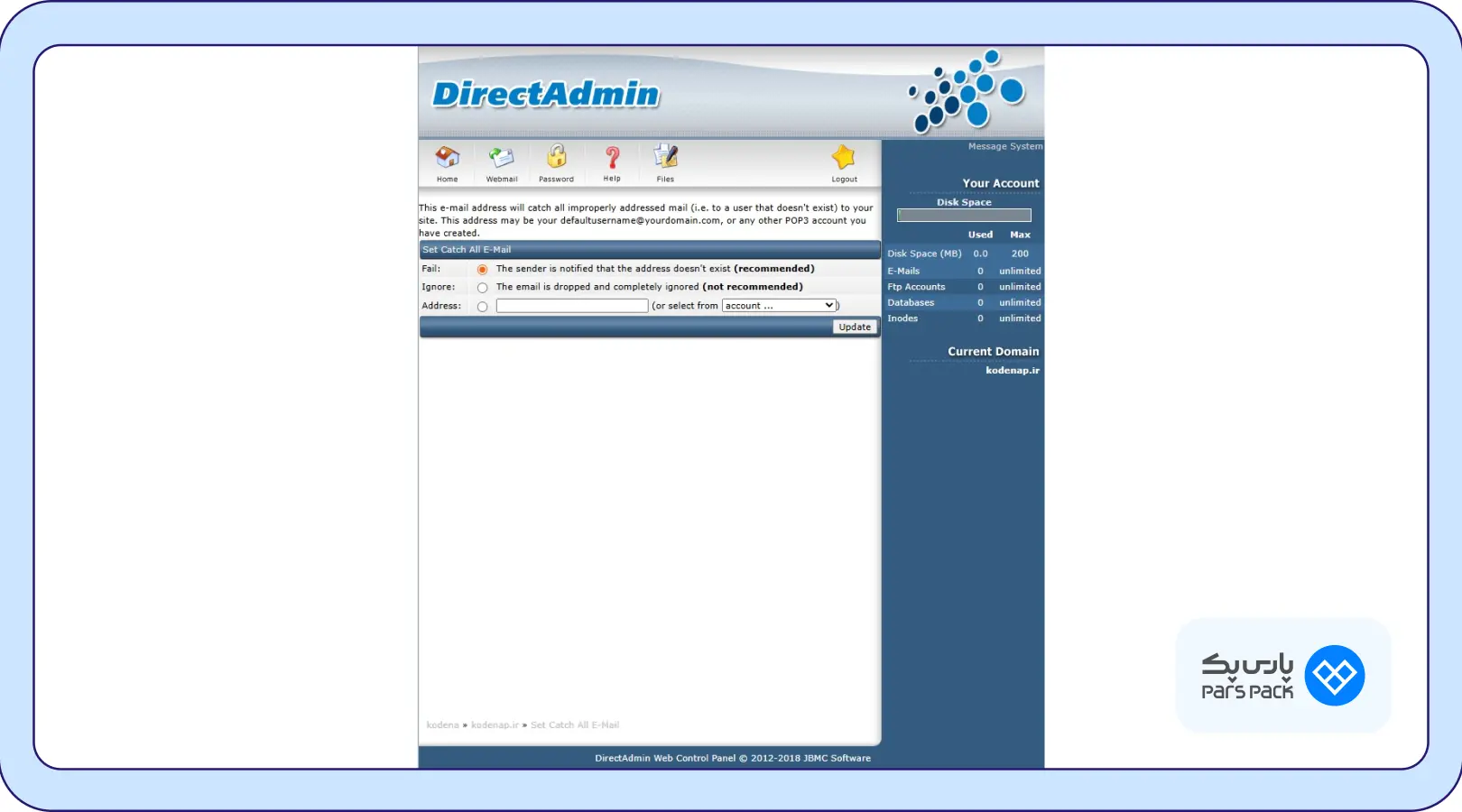Click the kodenap.ir breadcrumb link
Viewport: 1462px width, 812px height.
click(495, 724)
